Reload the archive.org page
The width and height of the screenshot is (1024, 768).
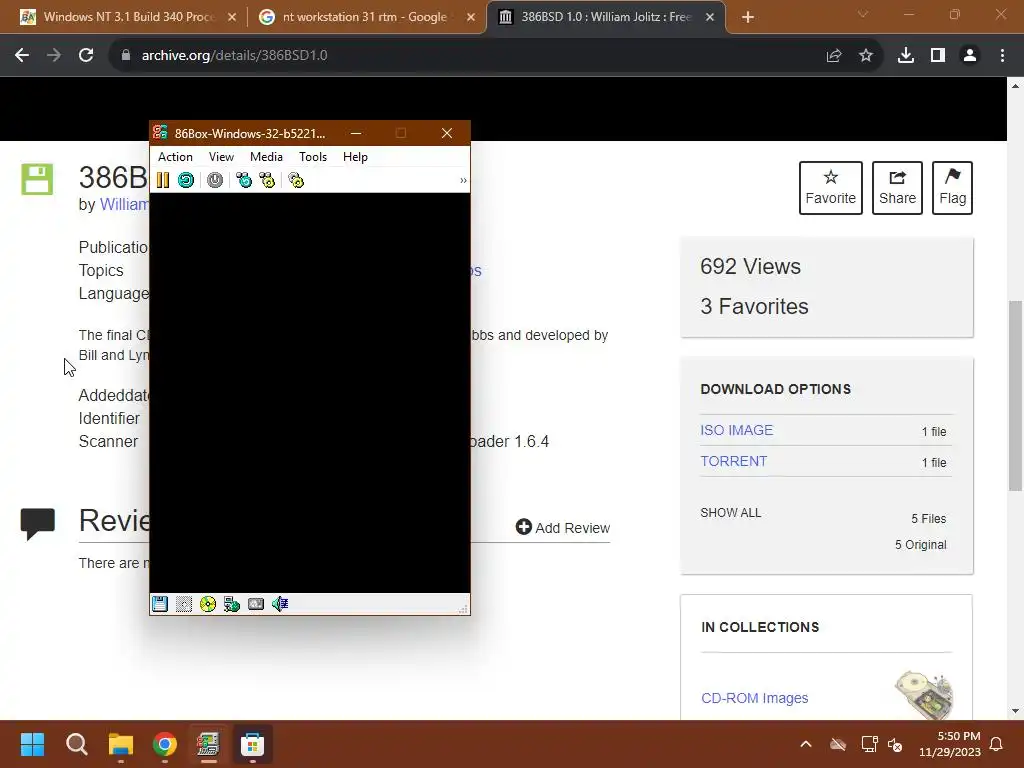[x=86, y=56]
